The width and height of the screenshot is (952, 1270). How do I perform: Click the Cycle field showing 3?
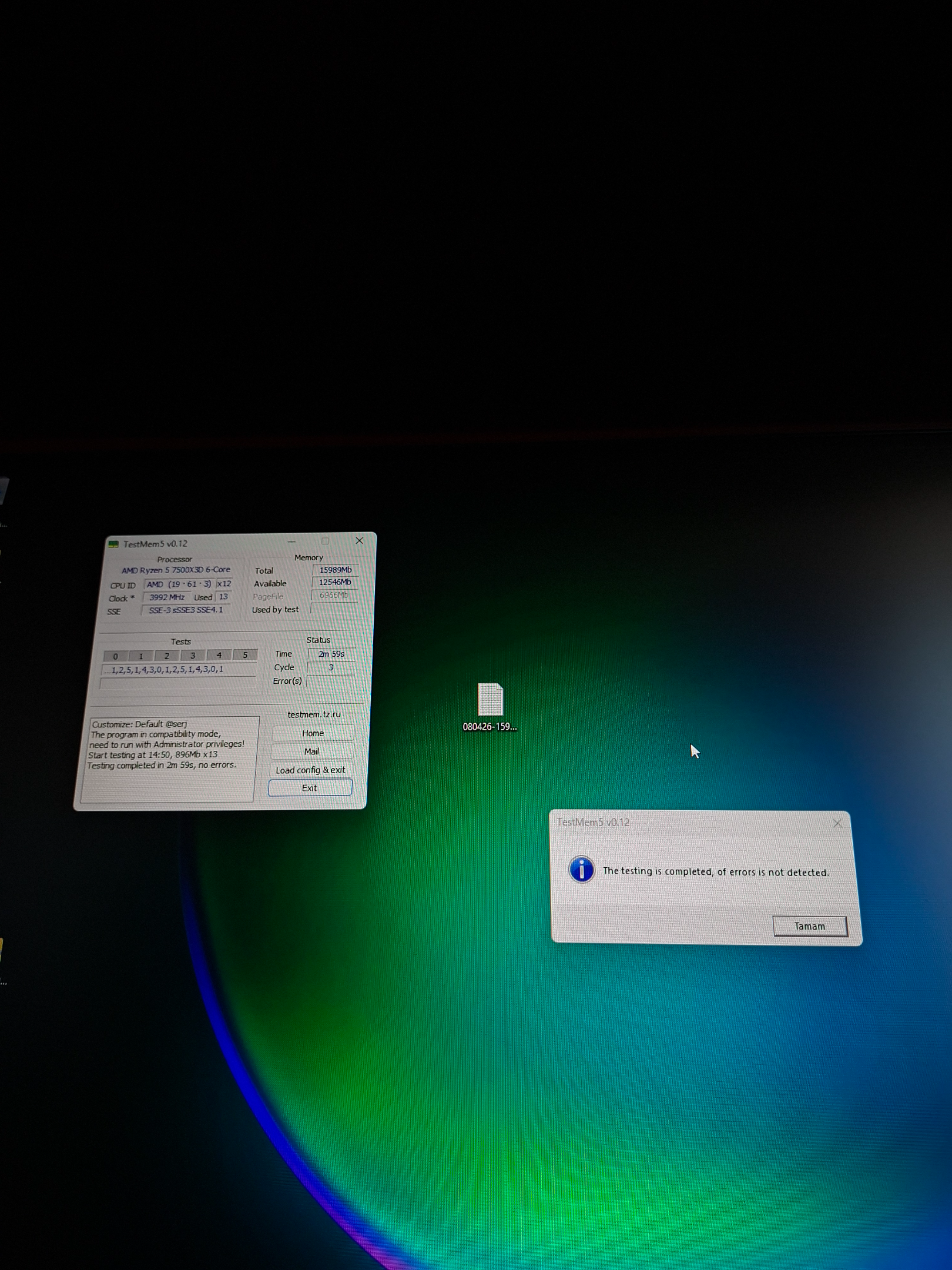[x=331, y=667]
